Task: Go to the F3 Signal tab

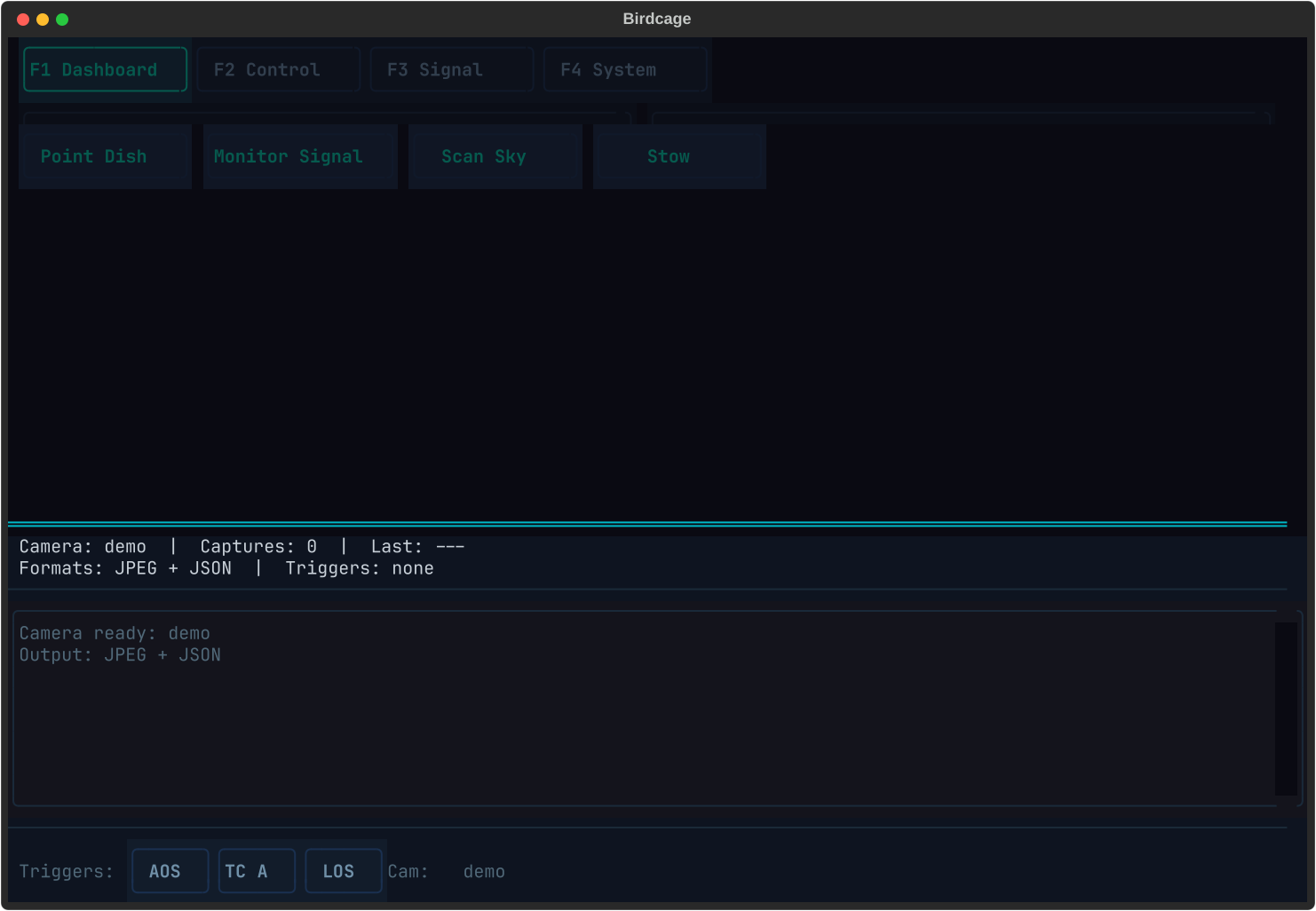Action: coord(451,69)
